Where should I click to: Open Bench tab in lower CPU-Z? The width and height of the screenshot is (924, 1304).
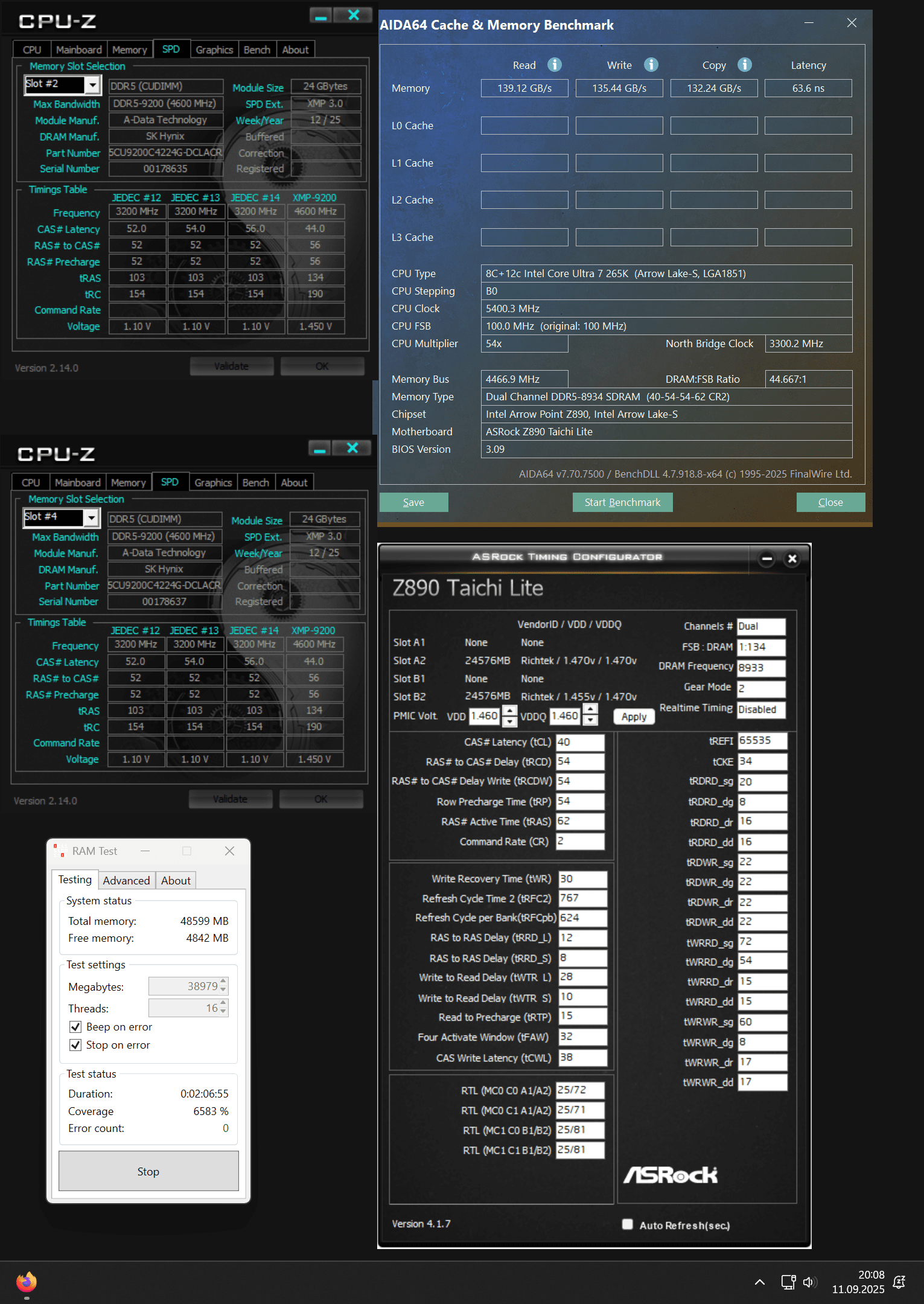tap(256, 482)
